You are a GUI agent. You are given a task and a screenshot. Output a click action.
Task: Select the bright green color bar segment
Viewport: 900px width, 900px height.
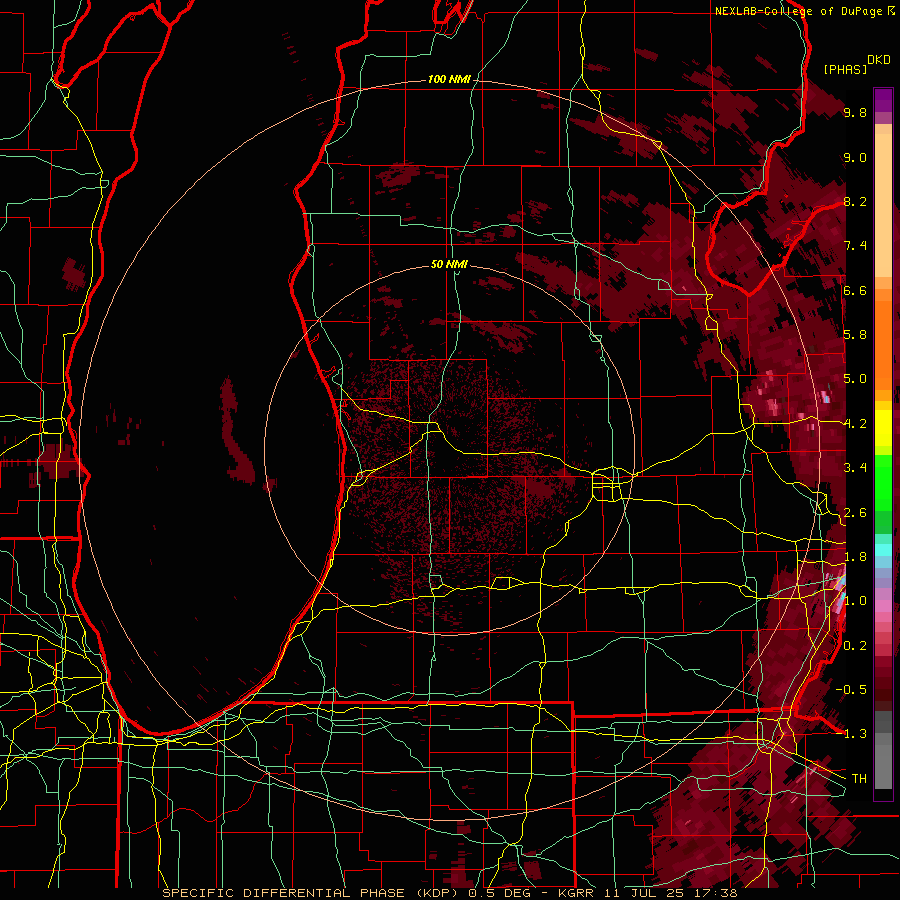click(x=883, y=483)
